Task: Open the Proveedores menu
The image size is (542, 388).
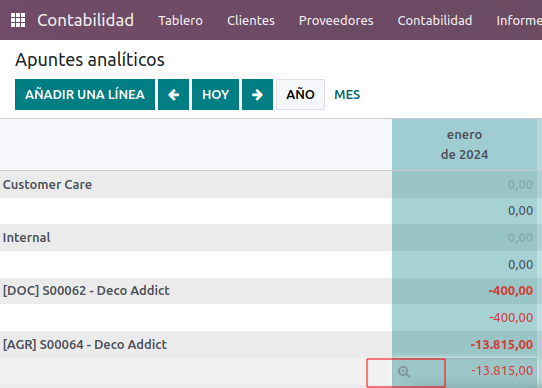Action: 336,20
